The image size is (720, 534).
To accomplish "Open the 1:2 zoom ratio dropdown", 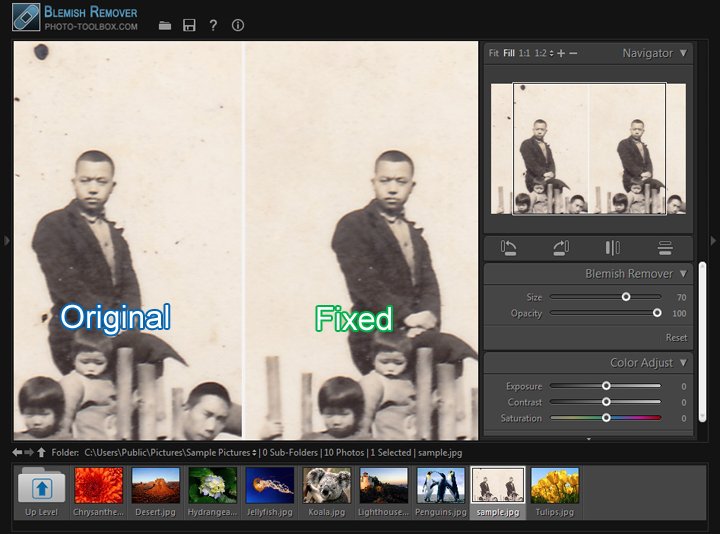I will pyautogui.click(x=543, y=53).
